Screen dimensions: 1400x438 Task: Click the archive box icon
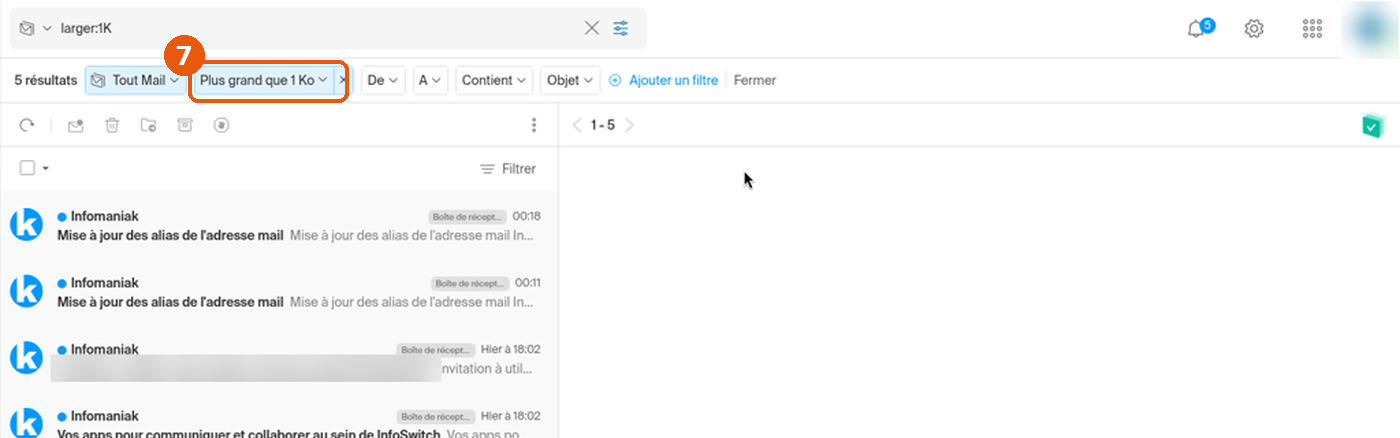click(x=184, y=125)
